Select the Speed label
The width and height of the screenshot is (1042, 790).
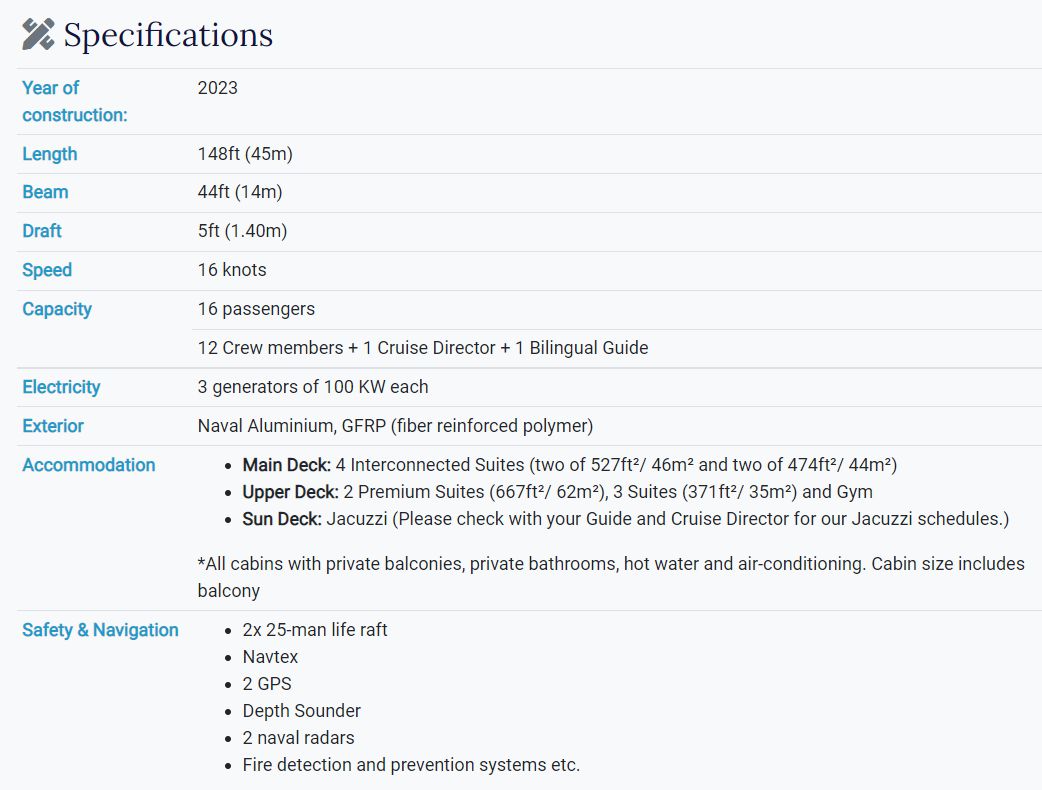[47, 270]
